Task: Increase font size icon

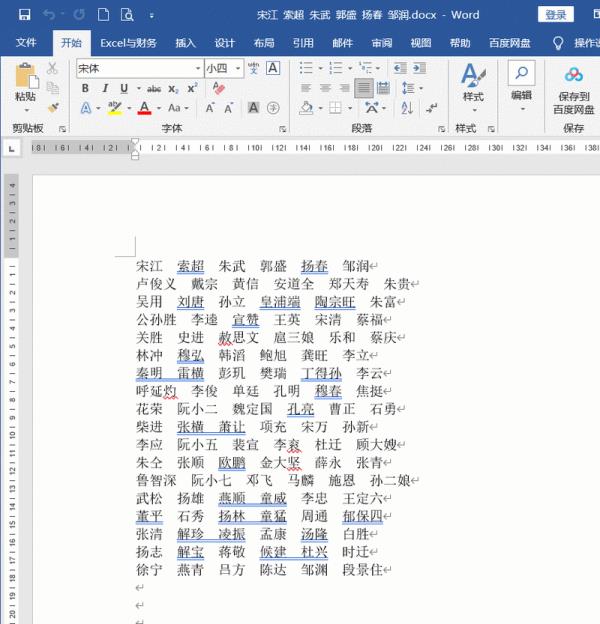Action: pyautogui.click(x=210, y=108)
